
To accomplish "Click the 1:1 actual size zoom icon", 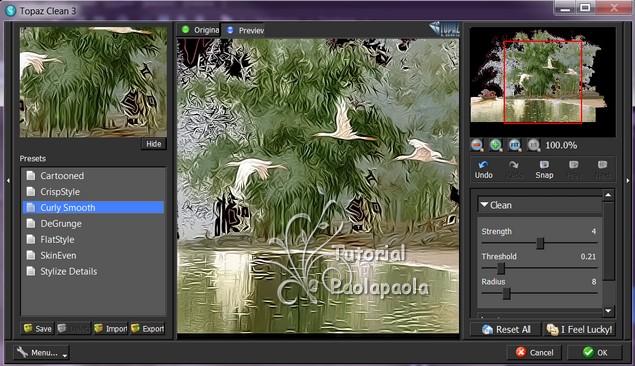I will pos(533,145).
